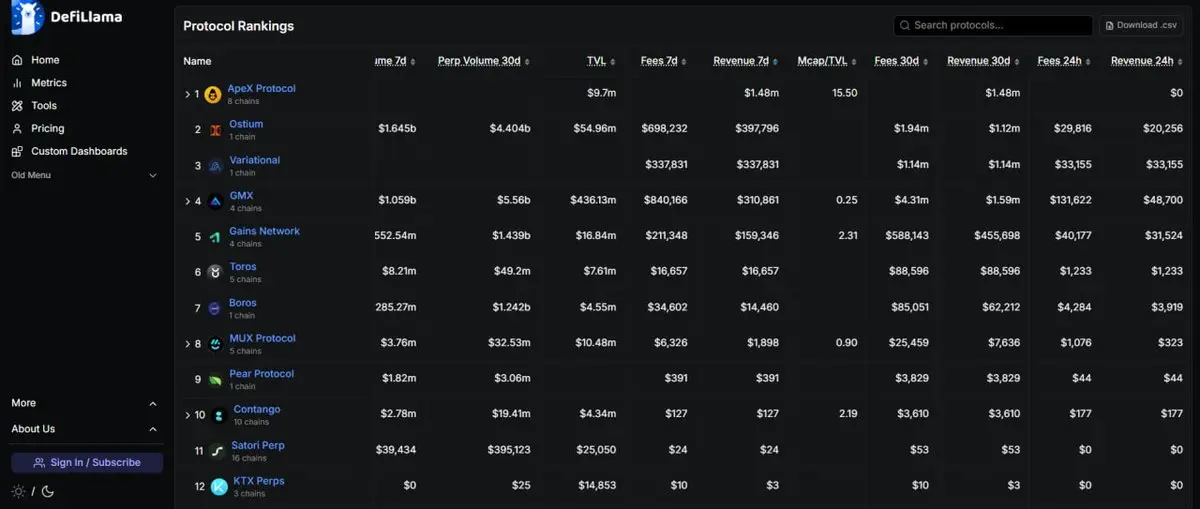Click the Pear Protocol logo icon
The image size is (1200, 509).
[215, 380]
